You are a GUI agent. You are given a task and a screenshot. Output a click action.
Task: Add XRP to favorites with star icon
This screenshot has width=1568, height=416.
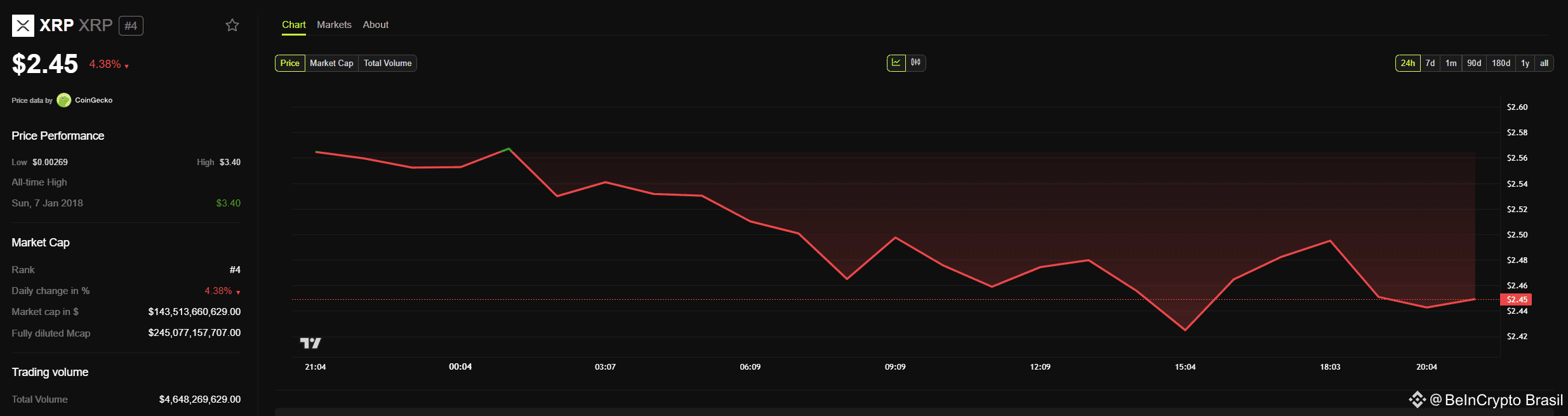232,25
